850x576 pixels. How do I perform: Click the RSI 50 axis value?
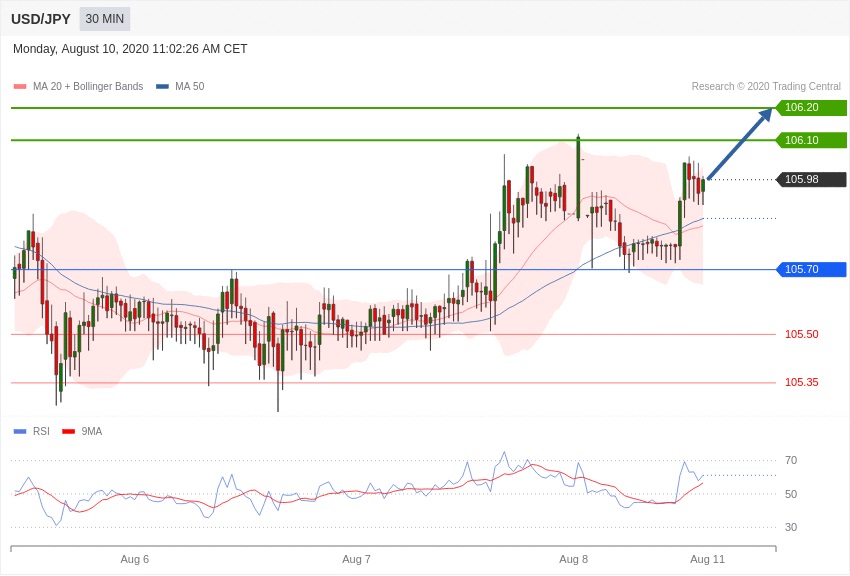(x=791, y=494)
